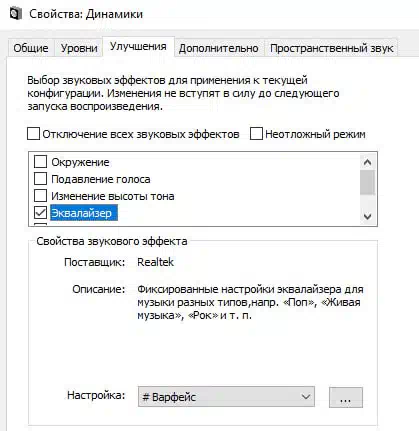Click the speaker icon in title bar
419x431 pixels.
point(15,14)
